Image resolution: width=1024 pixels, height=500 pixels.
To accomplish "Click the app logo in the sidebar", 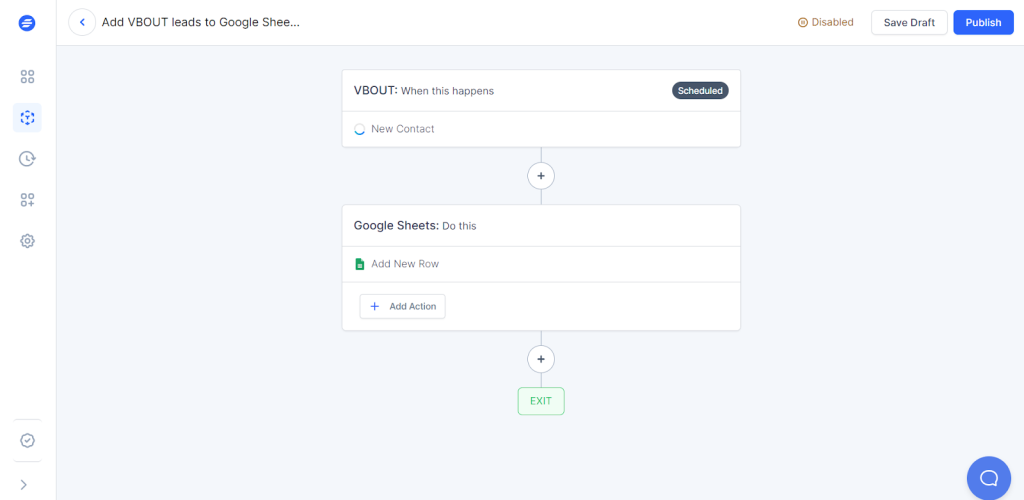I will pyautogui.click(x=27, y=23).
